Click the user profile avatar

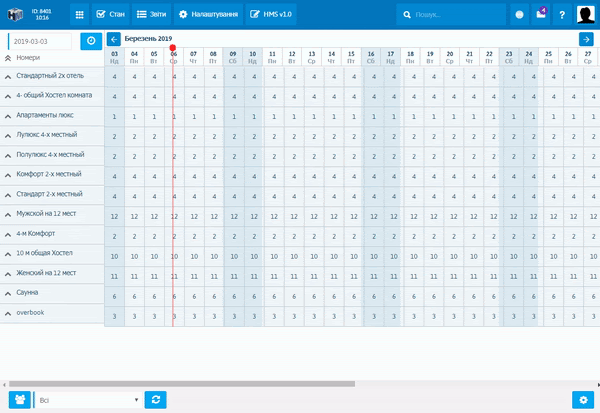point(586,14)
